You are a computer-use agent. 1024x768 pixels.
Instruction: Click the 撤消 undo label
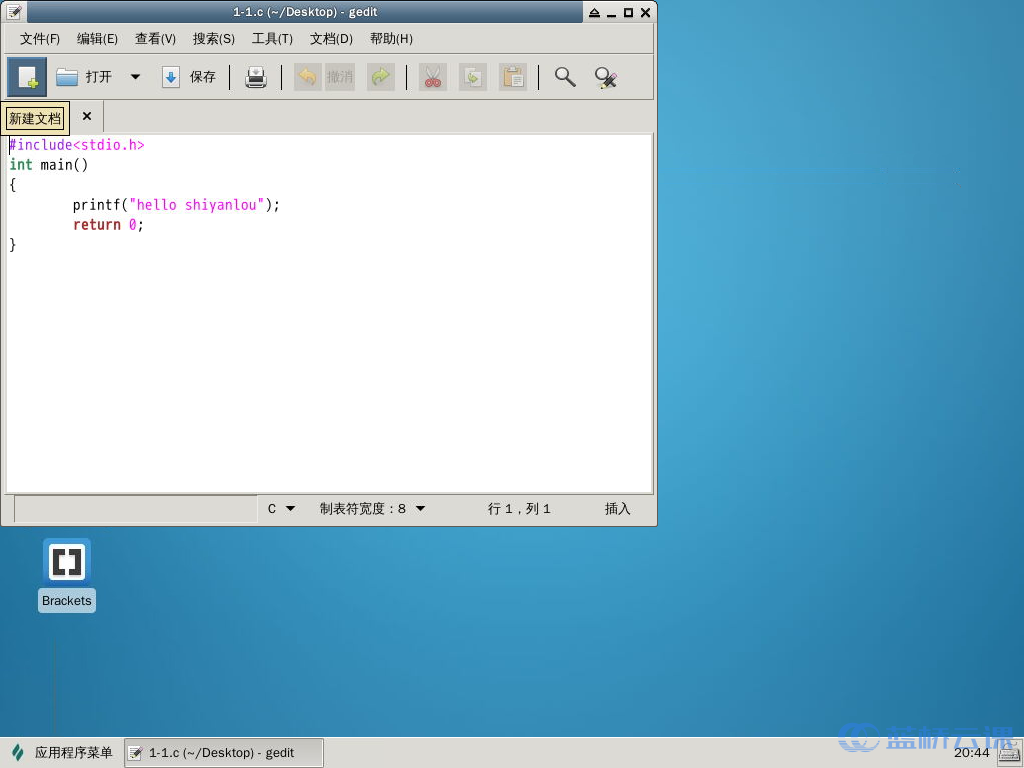coord(340,77)
